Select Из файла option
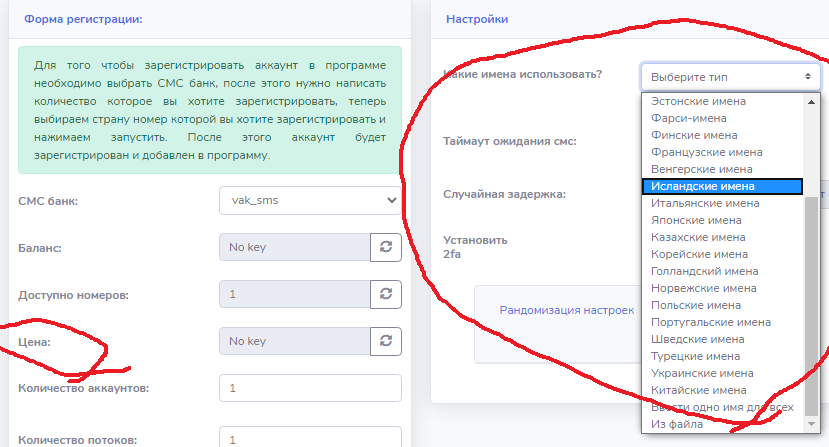Screen dimensions: 829x447 pyautogui.click(x=722, y=424)
